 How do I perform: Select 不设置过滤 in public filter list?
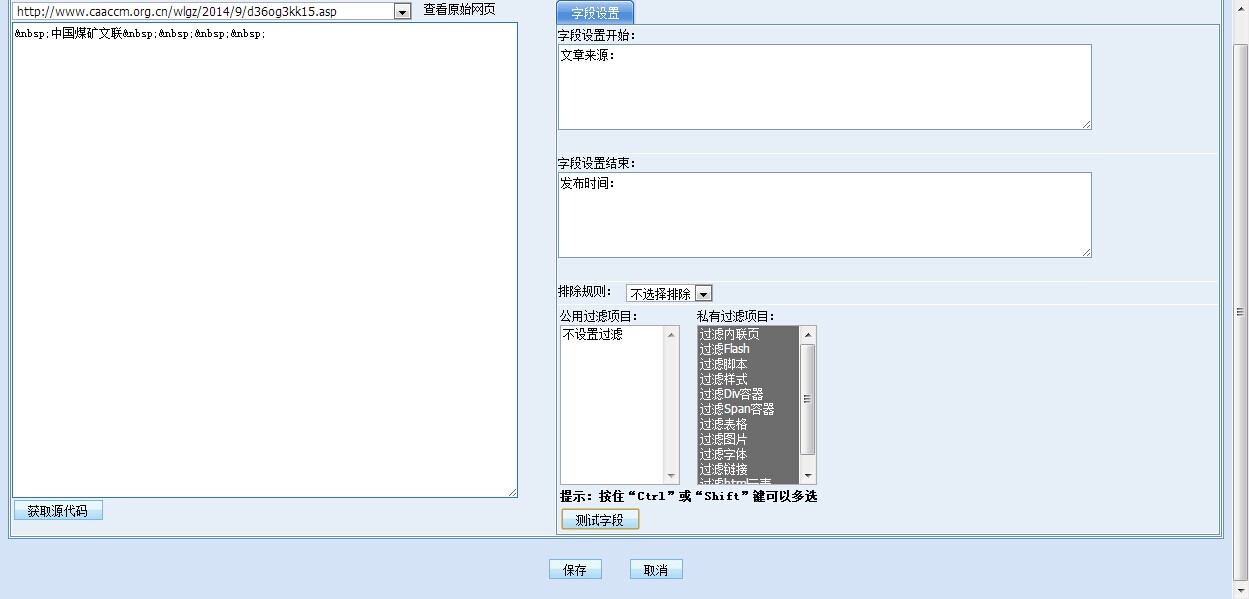(x=592, y=335)
